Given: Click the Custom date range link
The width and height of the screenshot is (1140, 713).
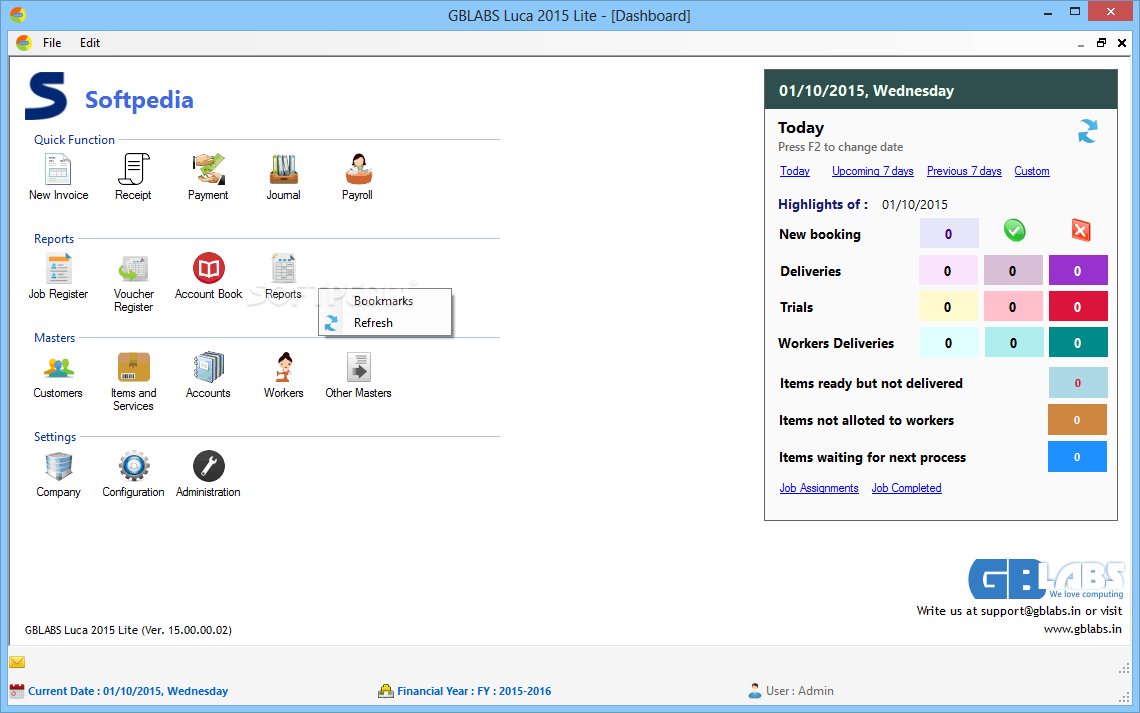Looking at the screenshot, I should click(x=1032, y=171).
